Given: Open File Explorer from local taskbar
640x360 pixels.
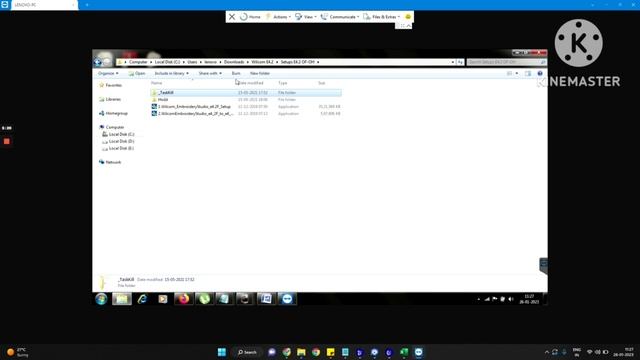Looking at the screenshot, I should [301, 352].
